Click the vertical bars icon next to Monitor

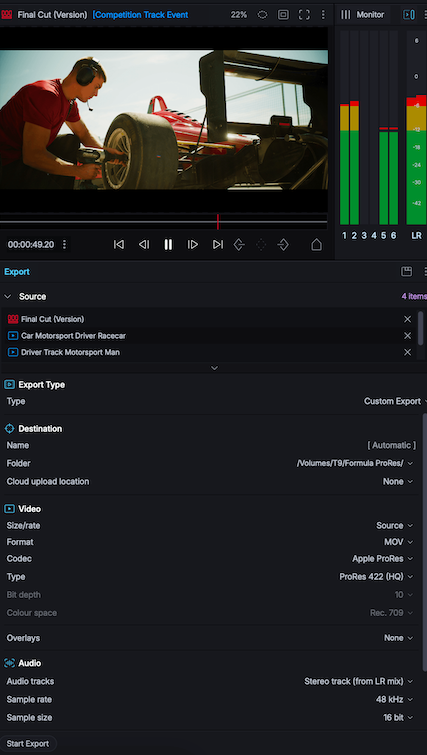[346, 15]
